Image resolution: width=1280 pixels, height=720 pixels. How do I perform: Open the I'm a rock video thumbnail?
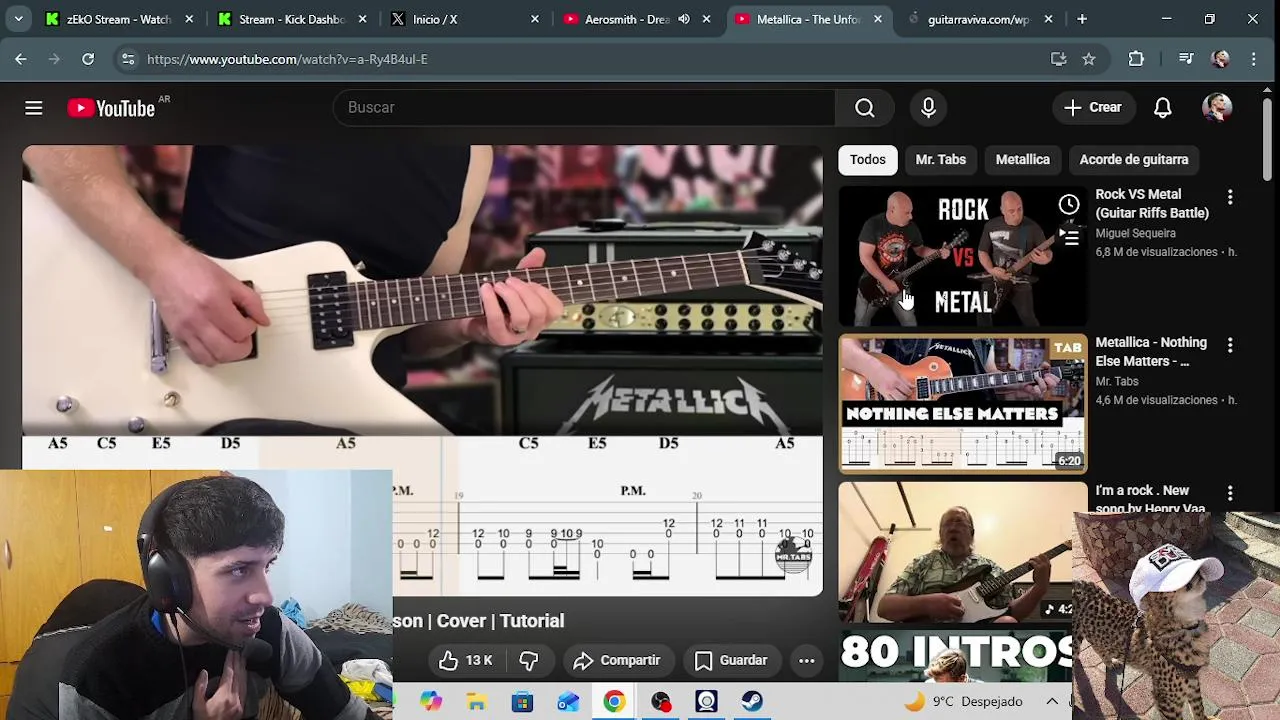955,552
